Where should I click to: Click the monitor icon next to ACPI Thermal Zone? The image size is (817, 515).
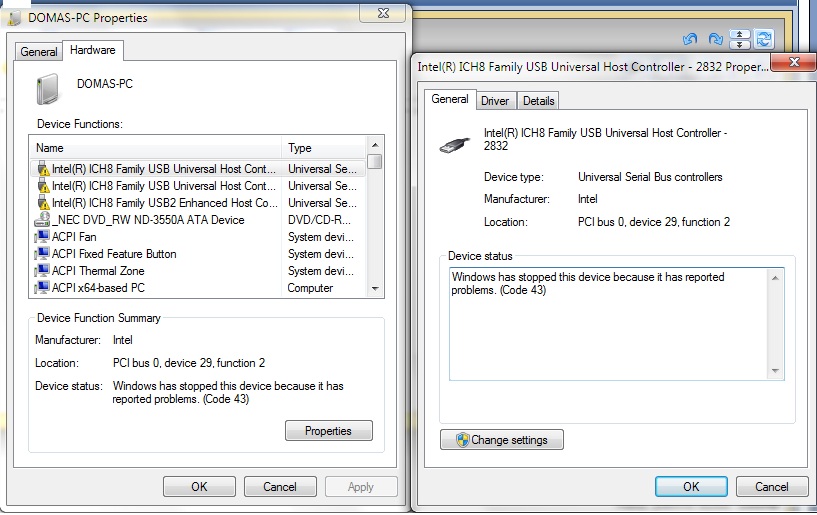click(42, 271)
